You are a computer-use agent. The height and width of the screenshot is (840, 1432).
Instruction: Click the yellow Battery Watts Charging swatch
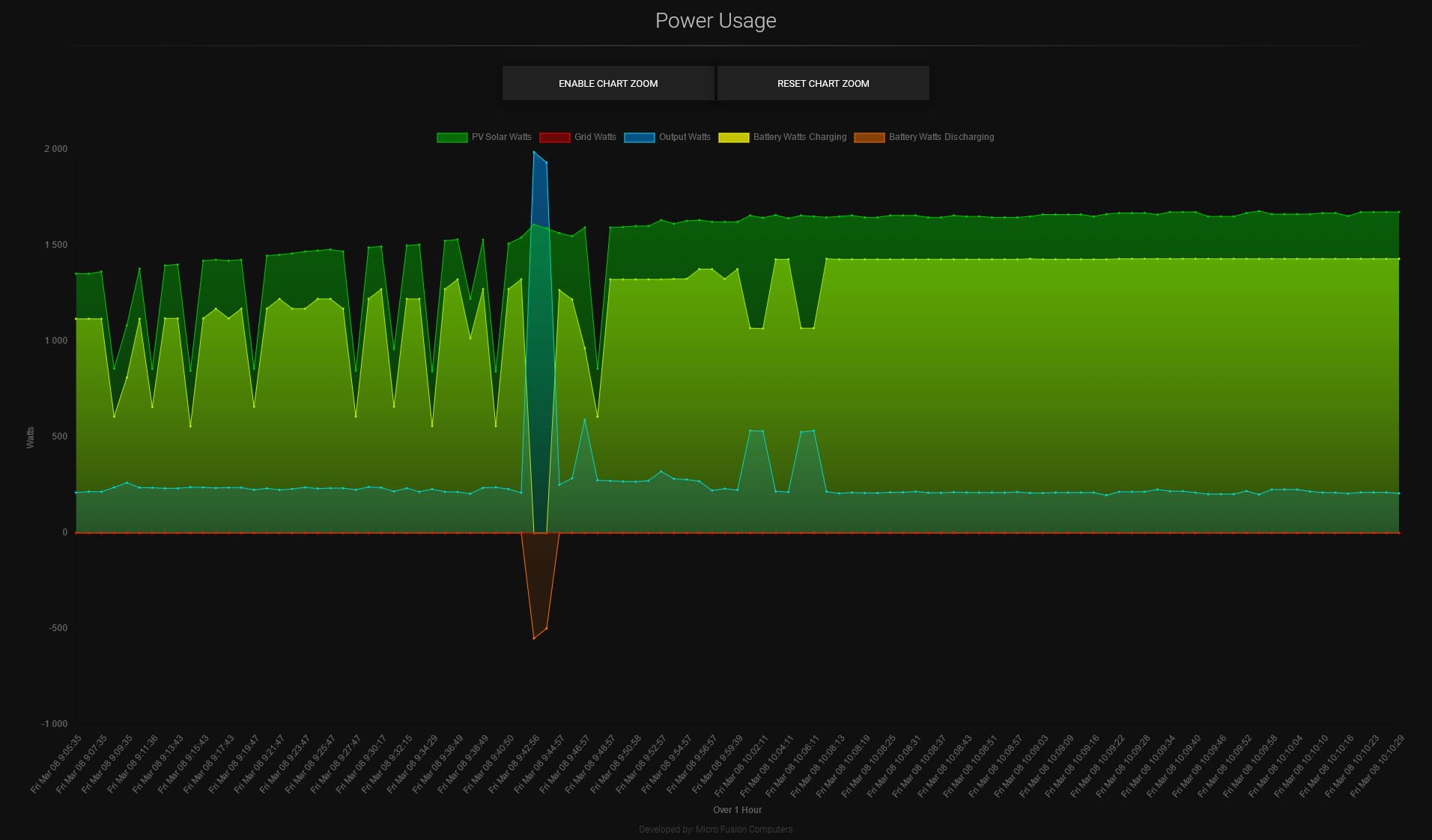click(733, 137)
